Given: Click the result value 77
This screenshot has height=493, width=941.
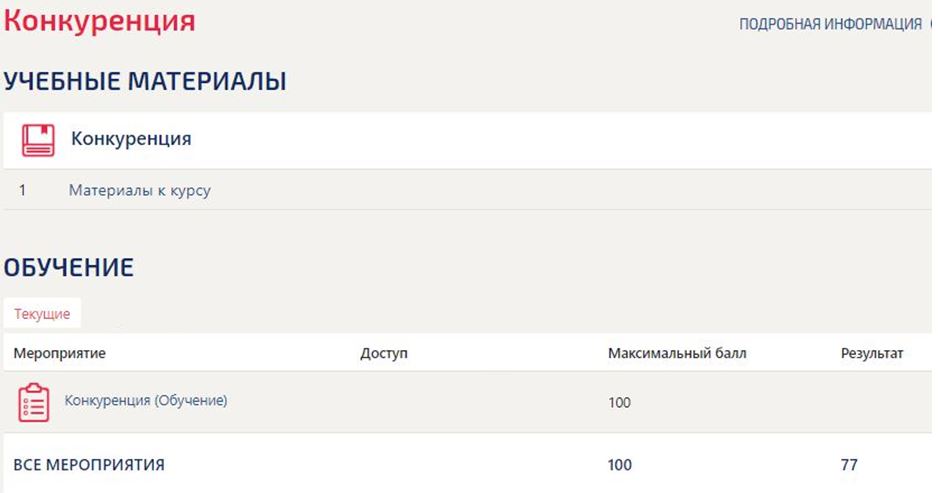Looking at the screenshot, I should coord(849,465).
